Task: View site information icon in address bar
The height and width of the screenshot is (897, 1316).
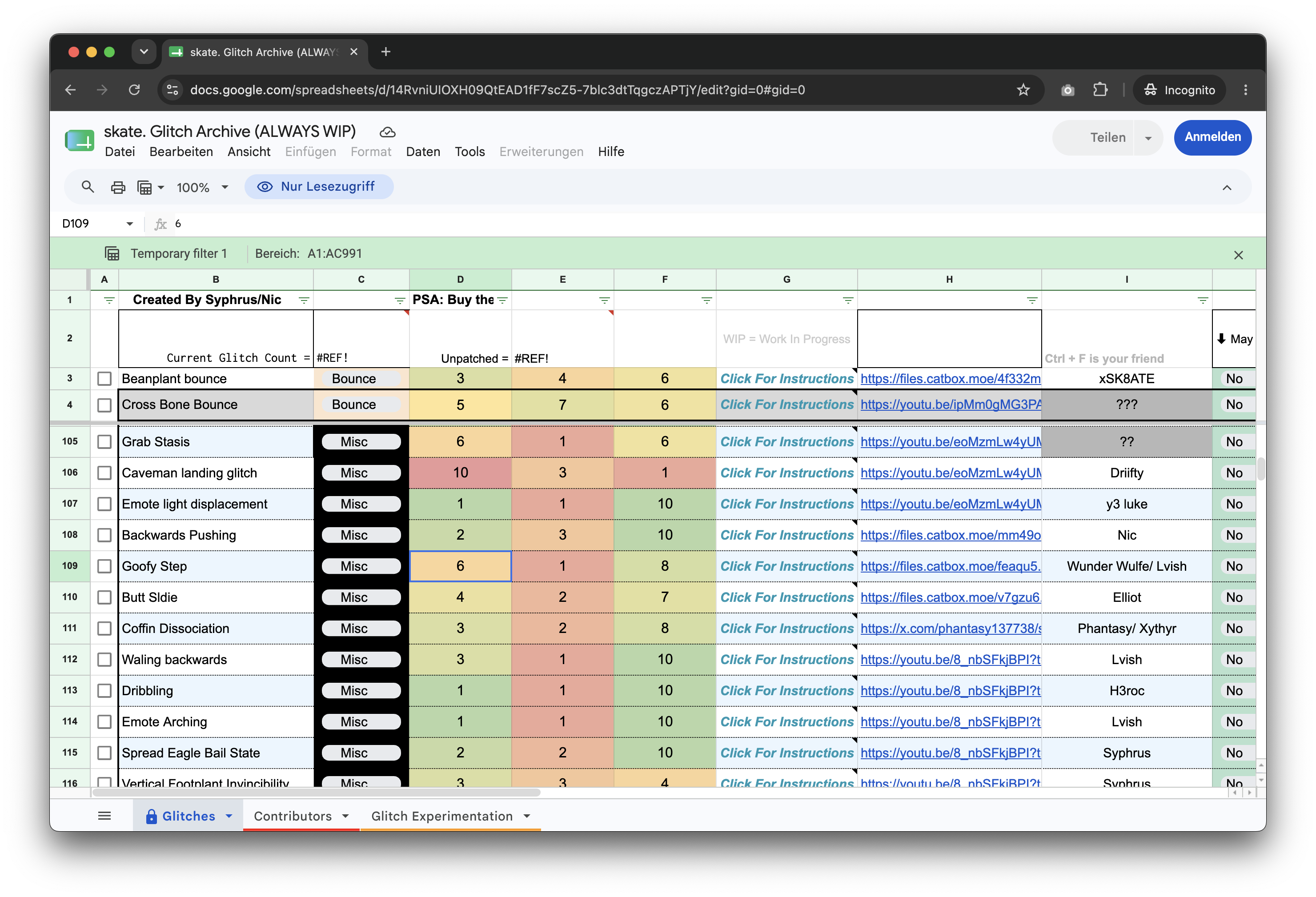Action: [172, 89]
